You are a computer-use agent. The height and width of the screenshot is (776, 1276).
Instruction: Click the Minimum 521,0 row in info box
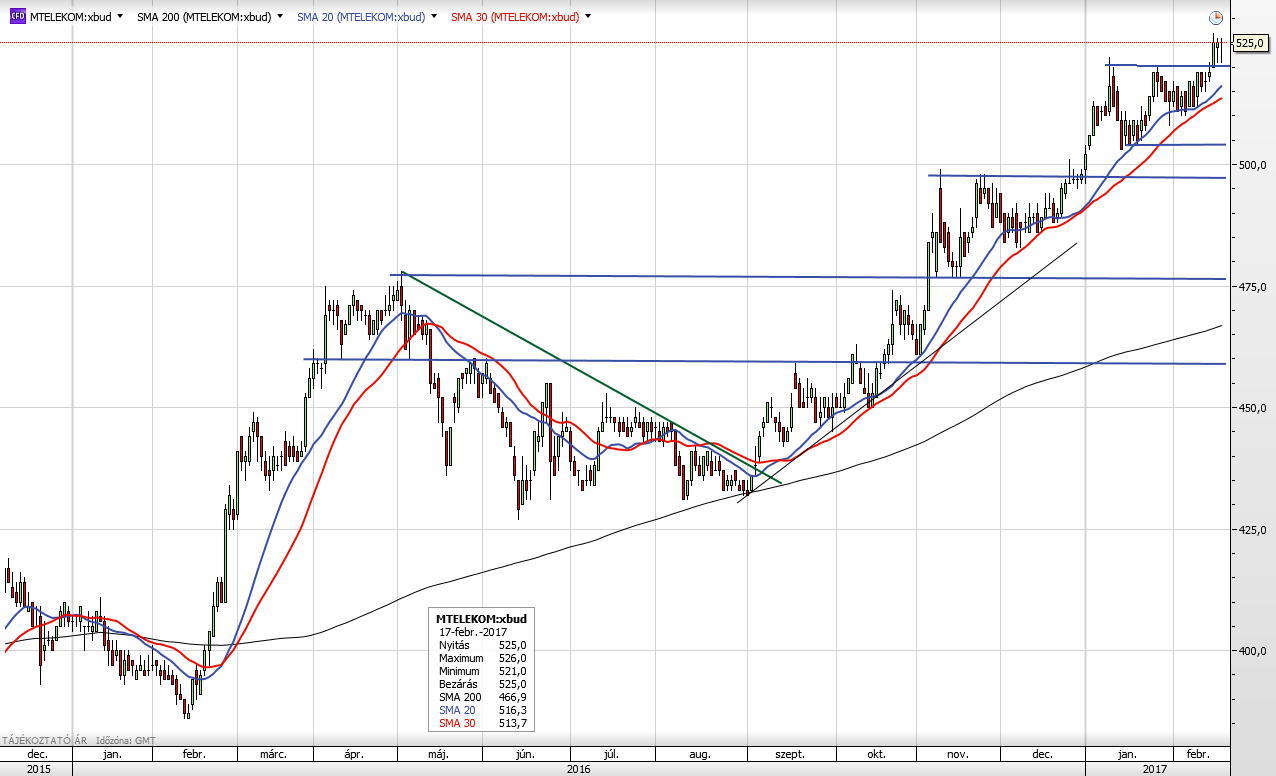tap(481, 671)
